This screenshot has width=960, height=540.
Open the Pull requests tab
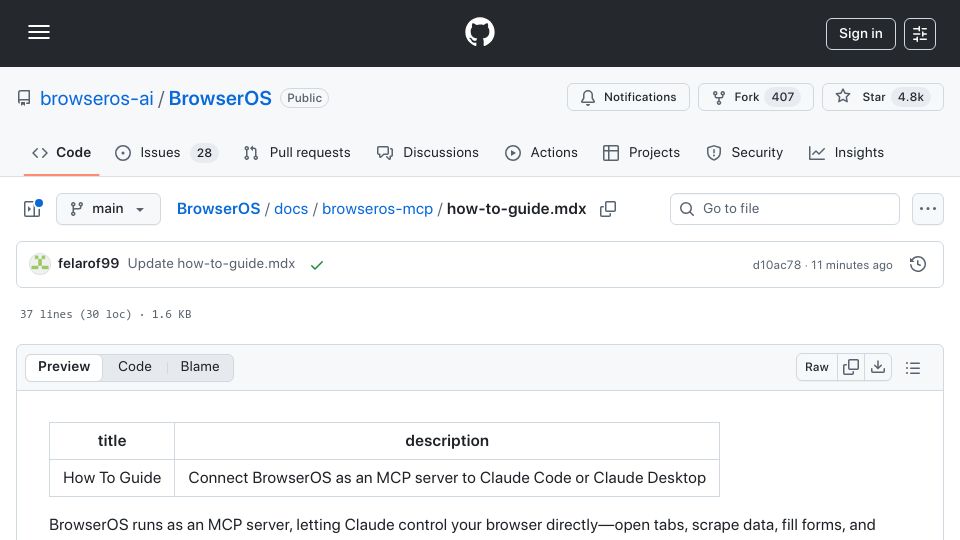point(297,152)
